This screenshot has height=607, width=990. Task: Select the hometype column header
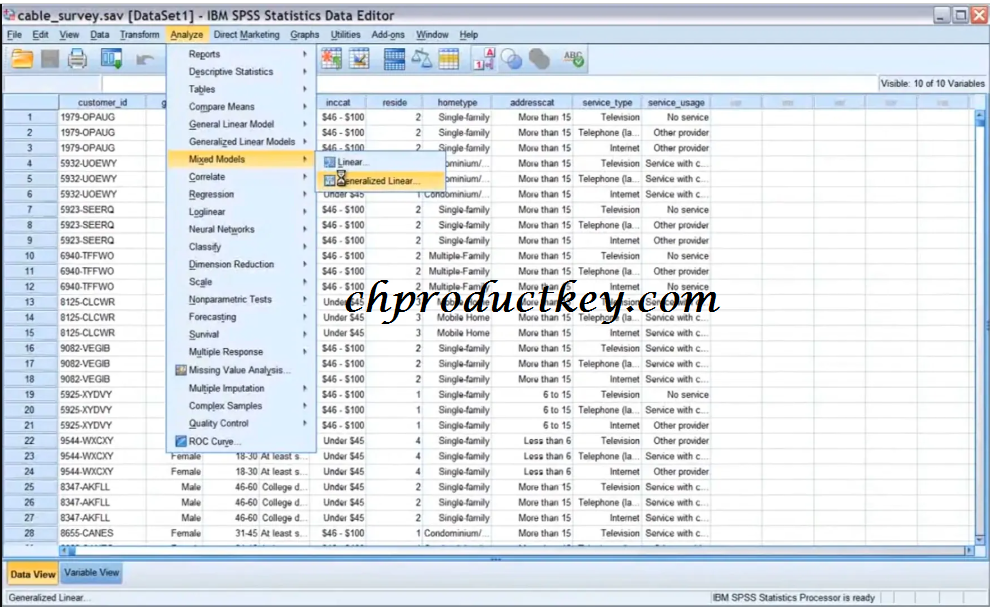click(x=458, y=102)
